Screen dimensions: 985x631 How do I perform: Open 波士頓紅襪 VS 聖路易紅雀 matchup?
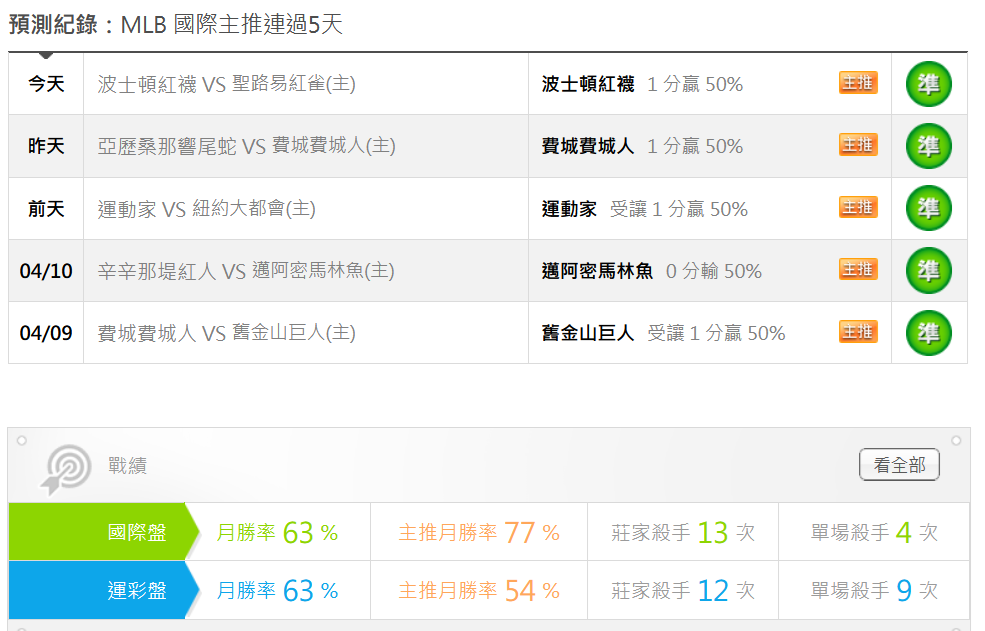coord(226,84)
